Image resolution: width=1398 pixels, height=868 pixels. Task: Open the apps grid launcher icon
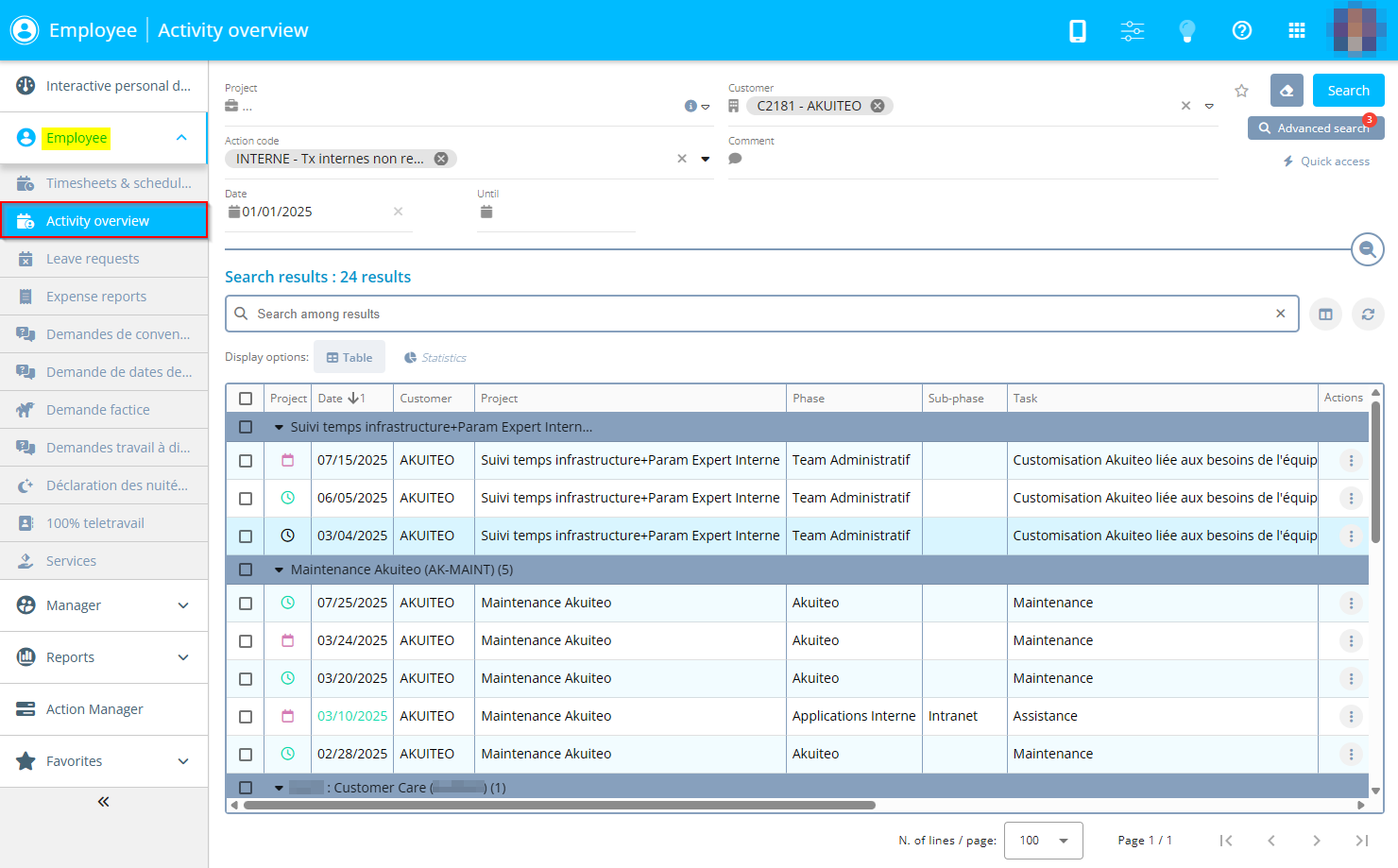coord(1297,31)
